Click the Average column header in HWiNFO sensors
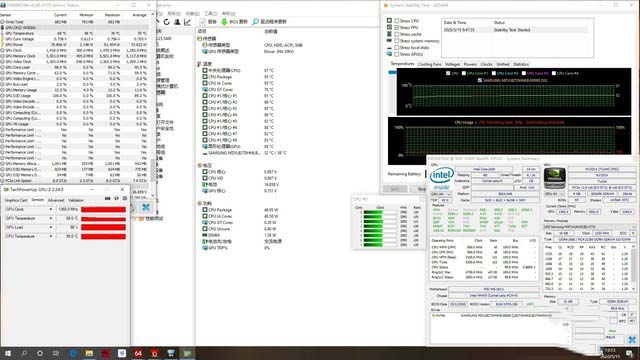Image resolution: width=640 pixels, height=360 pixels. [x=139, y=15]
